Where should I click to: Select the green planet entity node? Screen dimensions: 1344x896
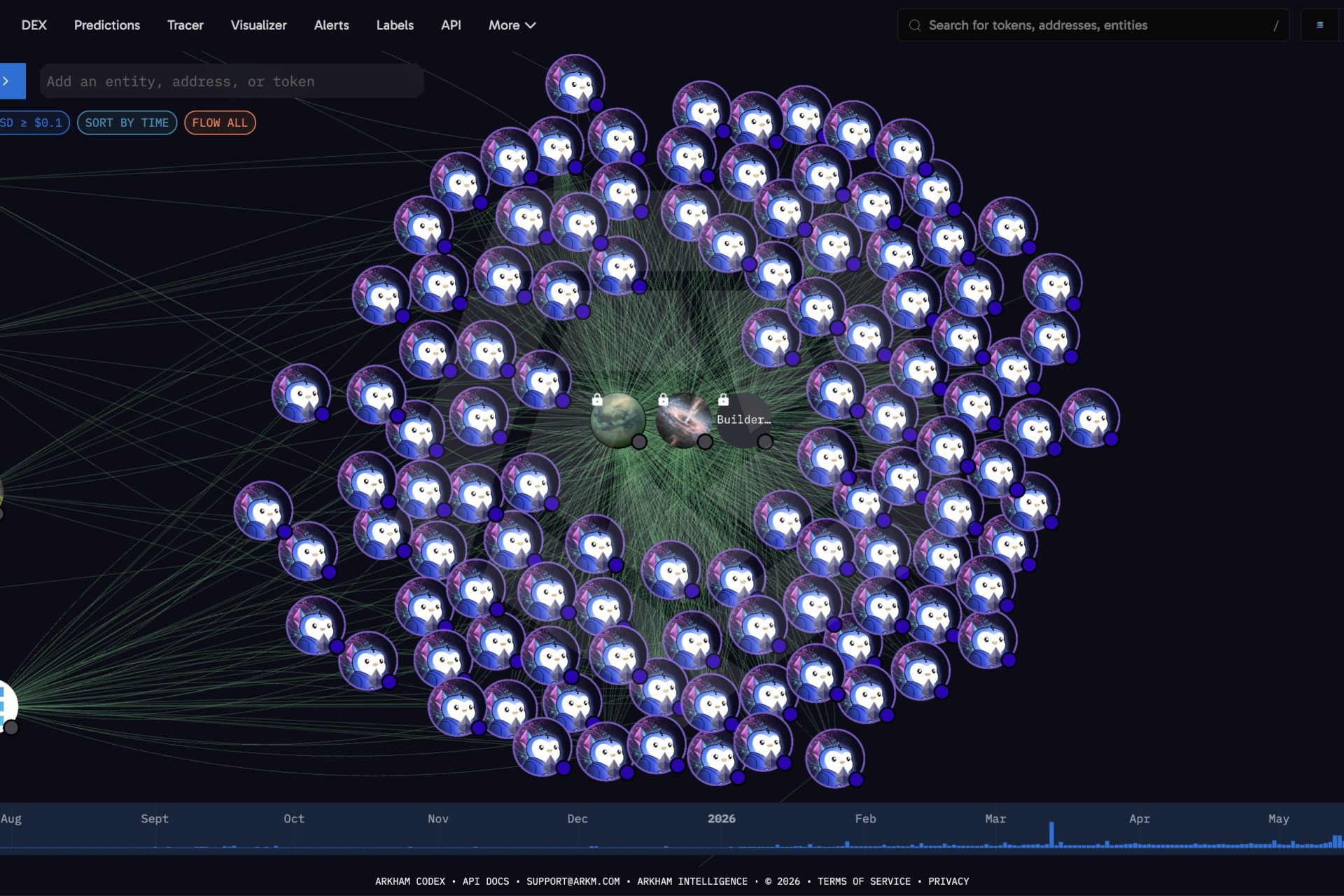tap(618, 421)
